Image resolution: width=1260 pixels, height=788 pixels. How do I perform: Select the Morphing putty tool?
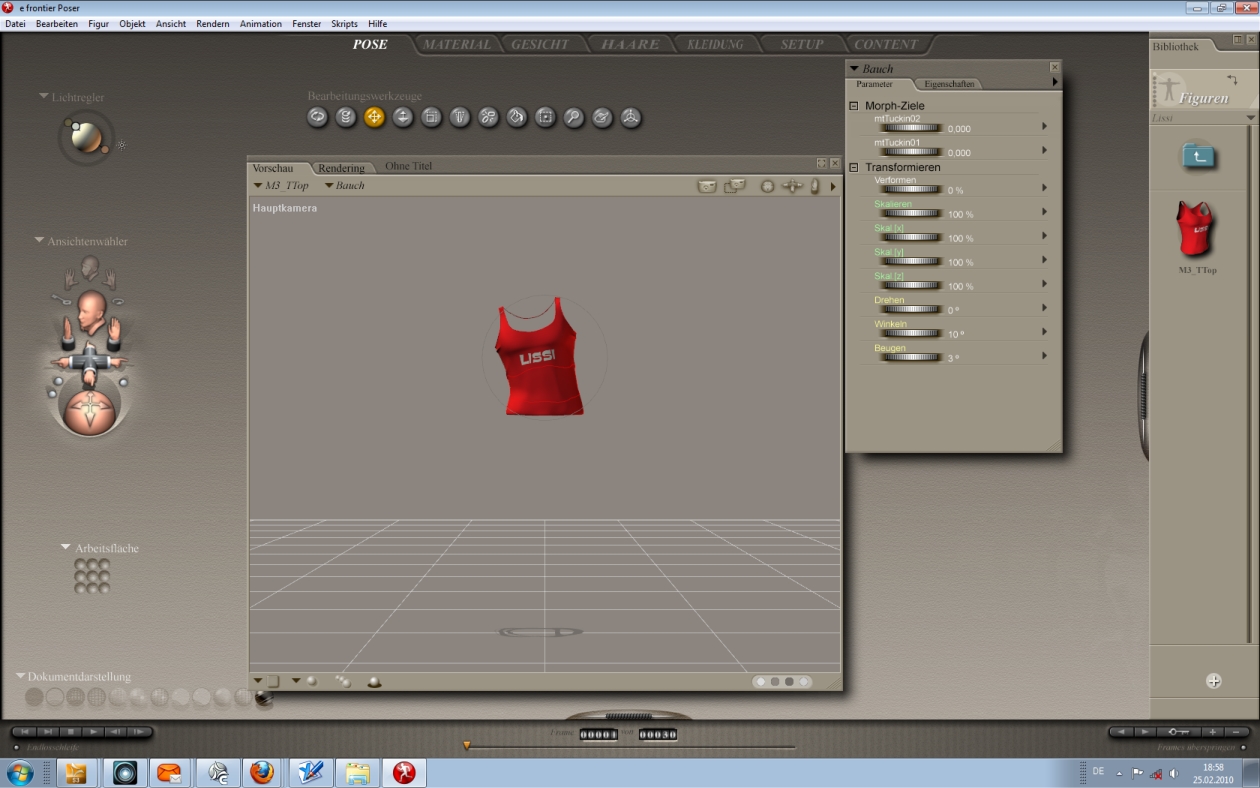click(x=602, y=117)
